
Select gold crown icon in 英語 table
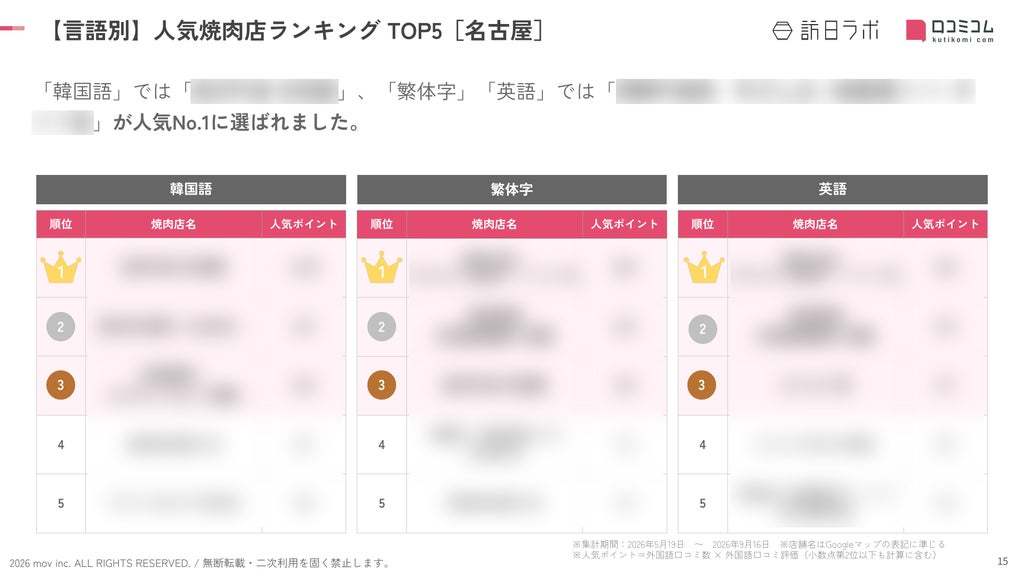click(703, 267)
